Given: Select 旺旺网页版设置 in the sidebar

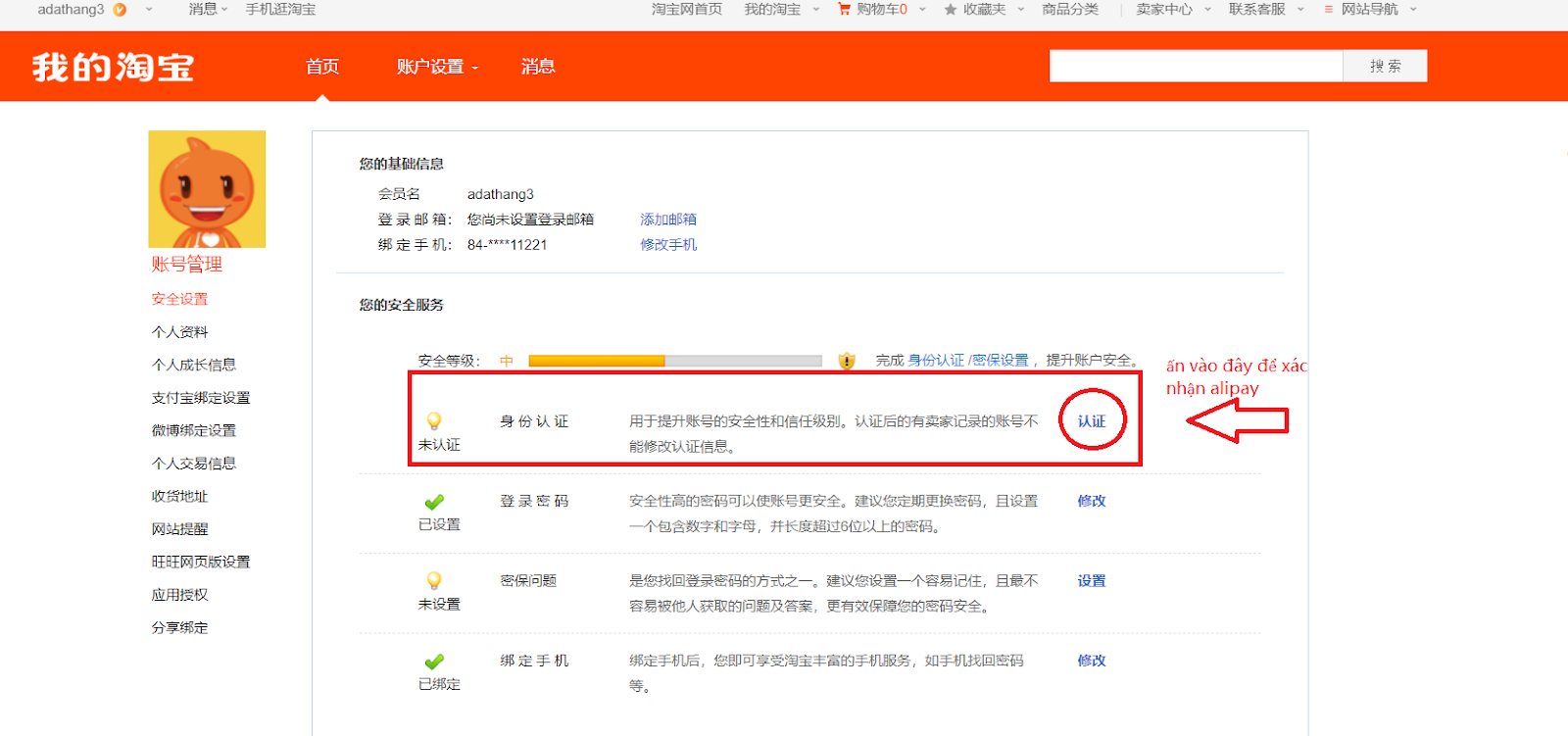Looking at the screenshot, I should tap(201, 562).
